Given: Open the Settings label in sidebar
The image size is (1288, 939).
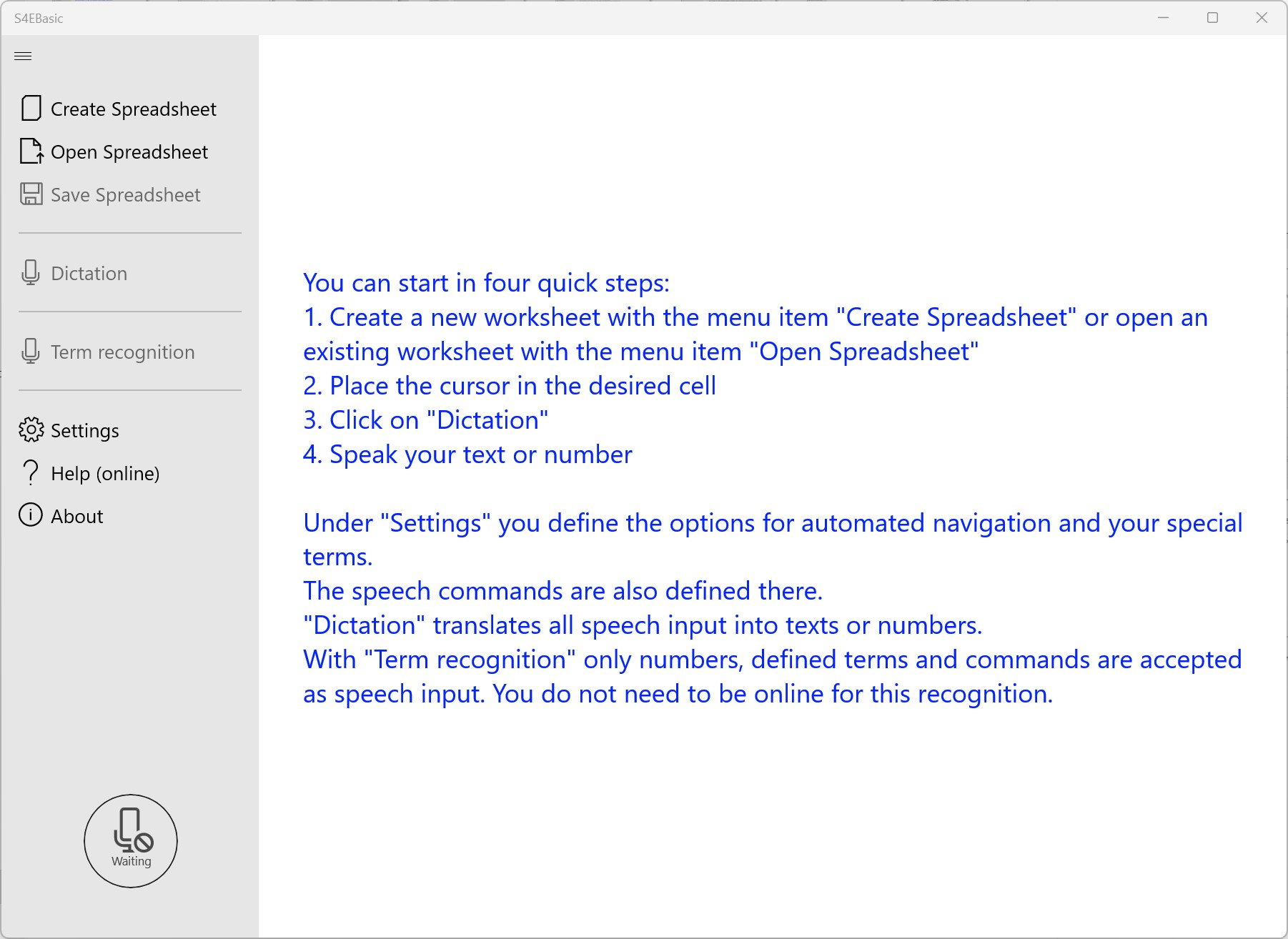Looking at the screenshot, I should click(85, 431).
